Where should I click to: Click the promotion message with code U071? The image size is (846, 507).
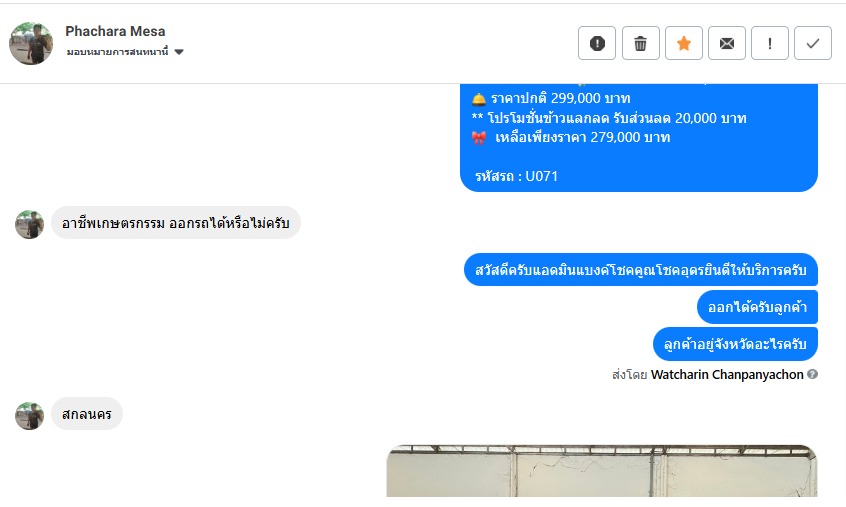639,138
